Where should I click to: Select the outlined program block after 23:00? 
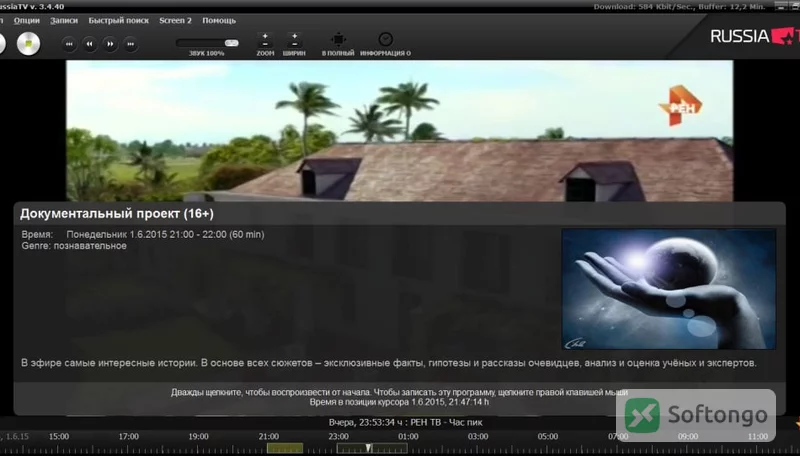(x=372, y=448)
